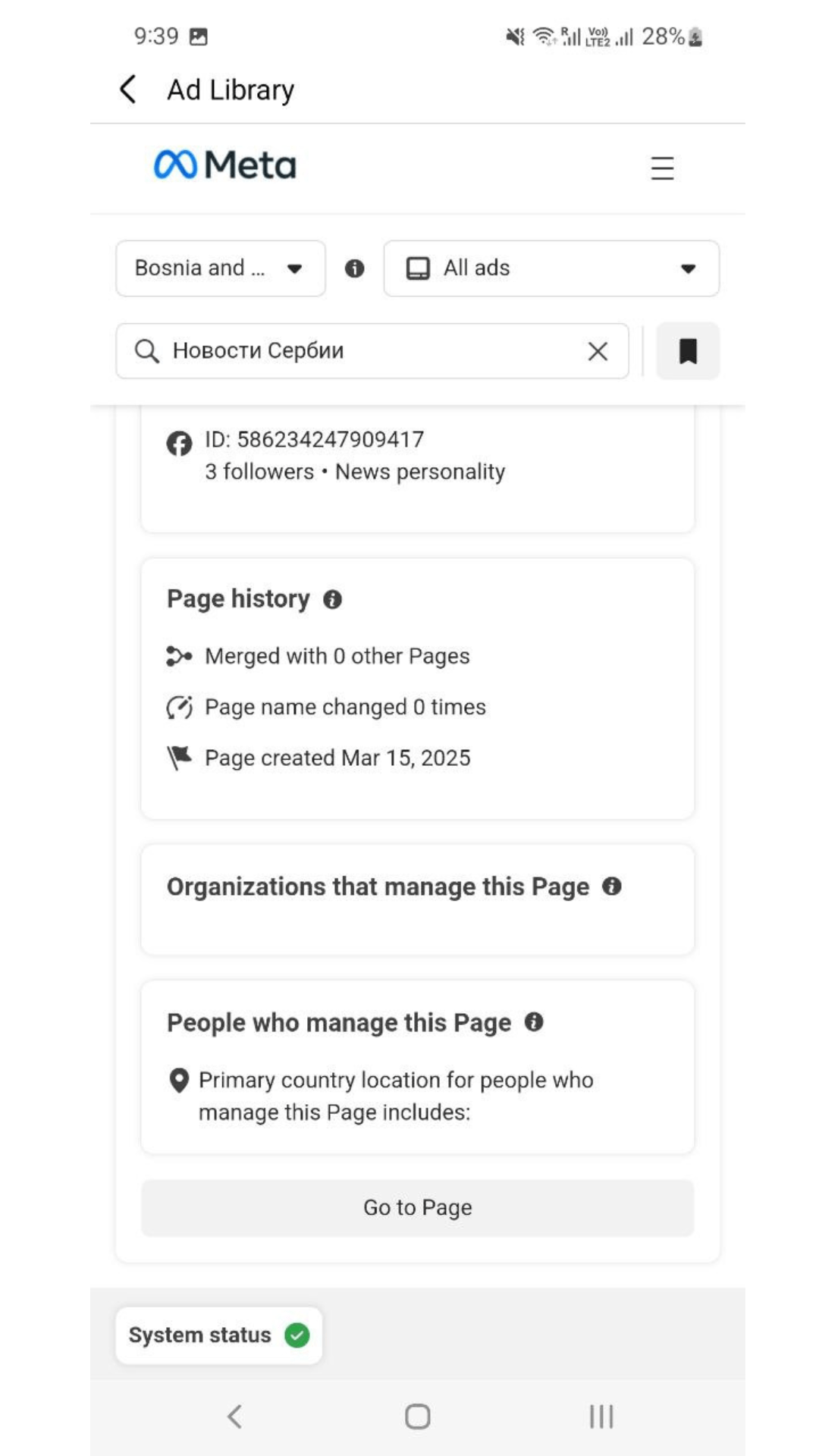Open the Android recent apps button

click(x=601, y=1416)
